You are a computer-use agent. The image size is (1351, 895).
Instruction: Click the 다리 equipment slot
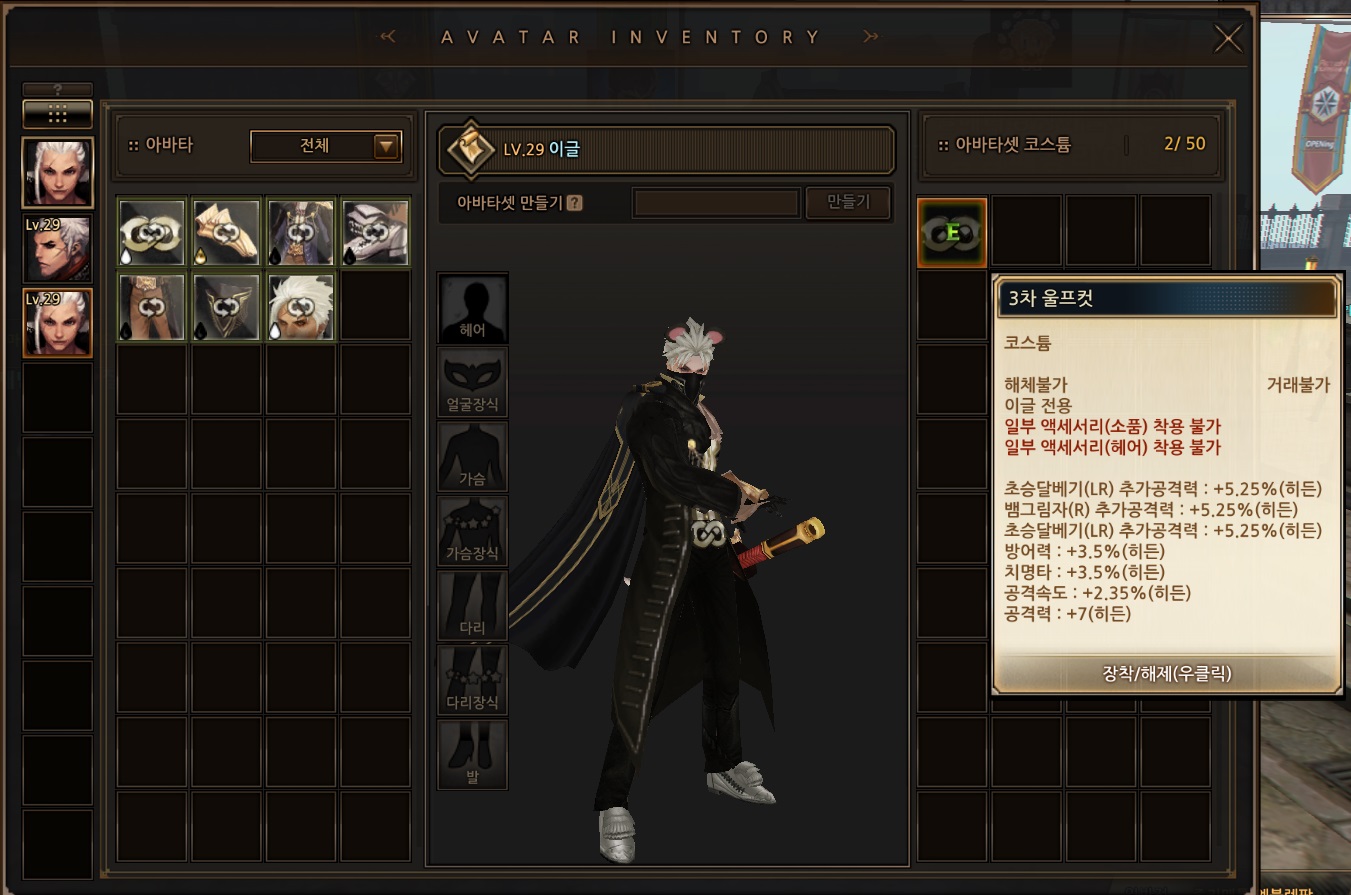pyautogui.click(x=472, y=606)
